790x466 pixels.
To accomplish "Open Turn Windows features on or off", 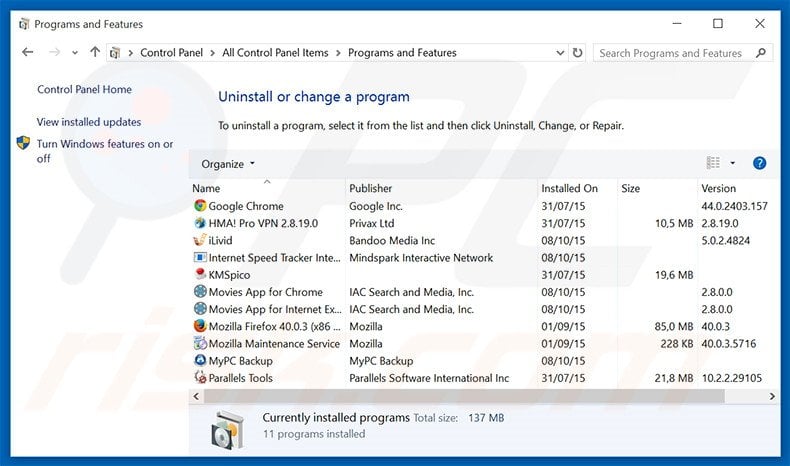I will click(x=105, y=151).
